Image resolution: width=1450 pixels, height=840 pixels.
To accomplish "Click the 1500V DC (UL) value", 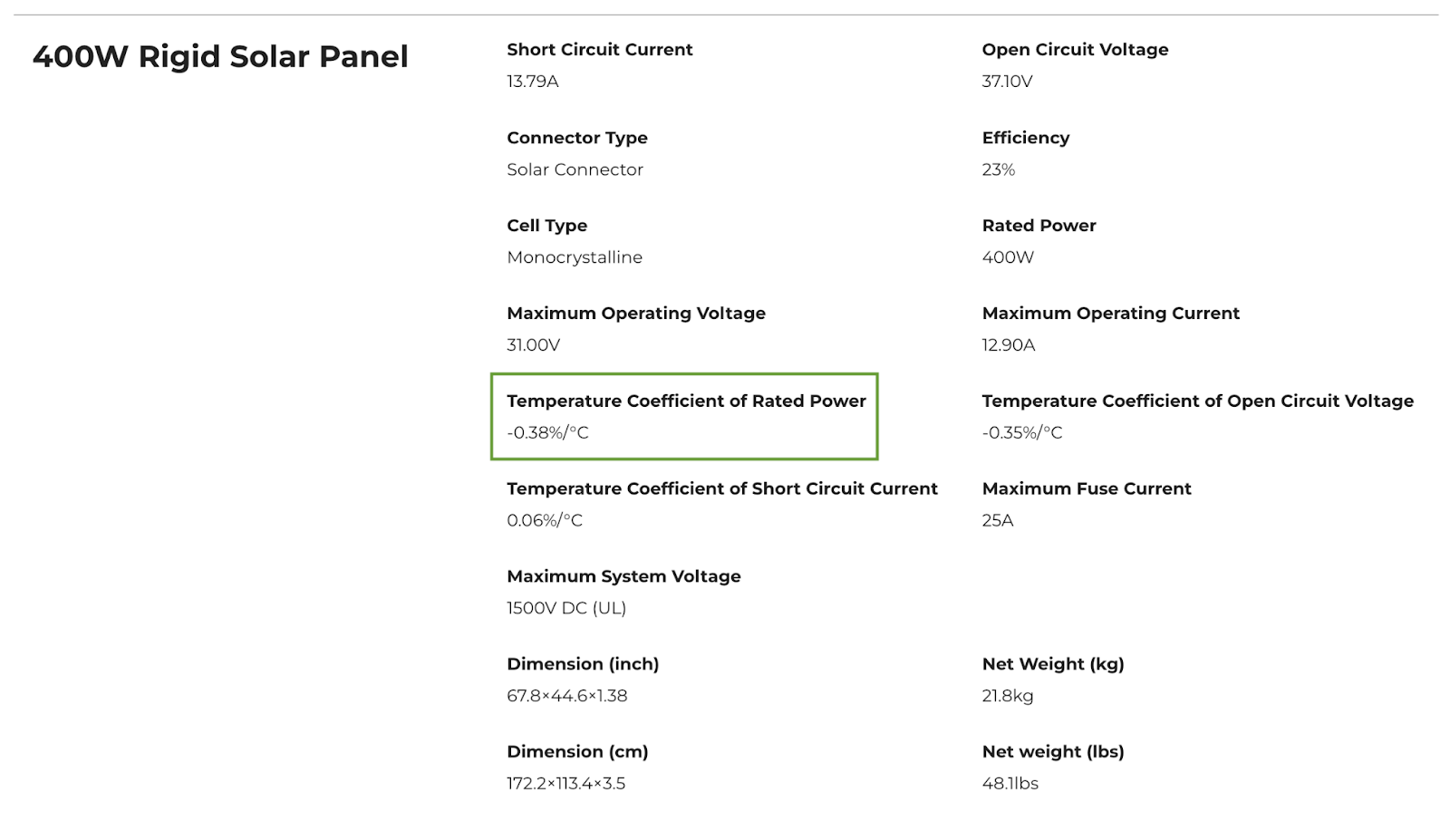I will (566, 608).
